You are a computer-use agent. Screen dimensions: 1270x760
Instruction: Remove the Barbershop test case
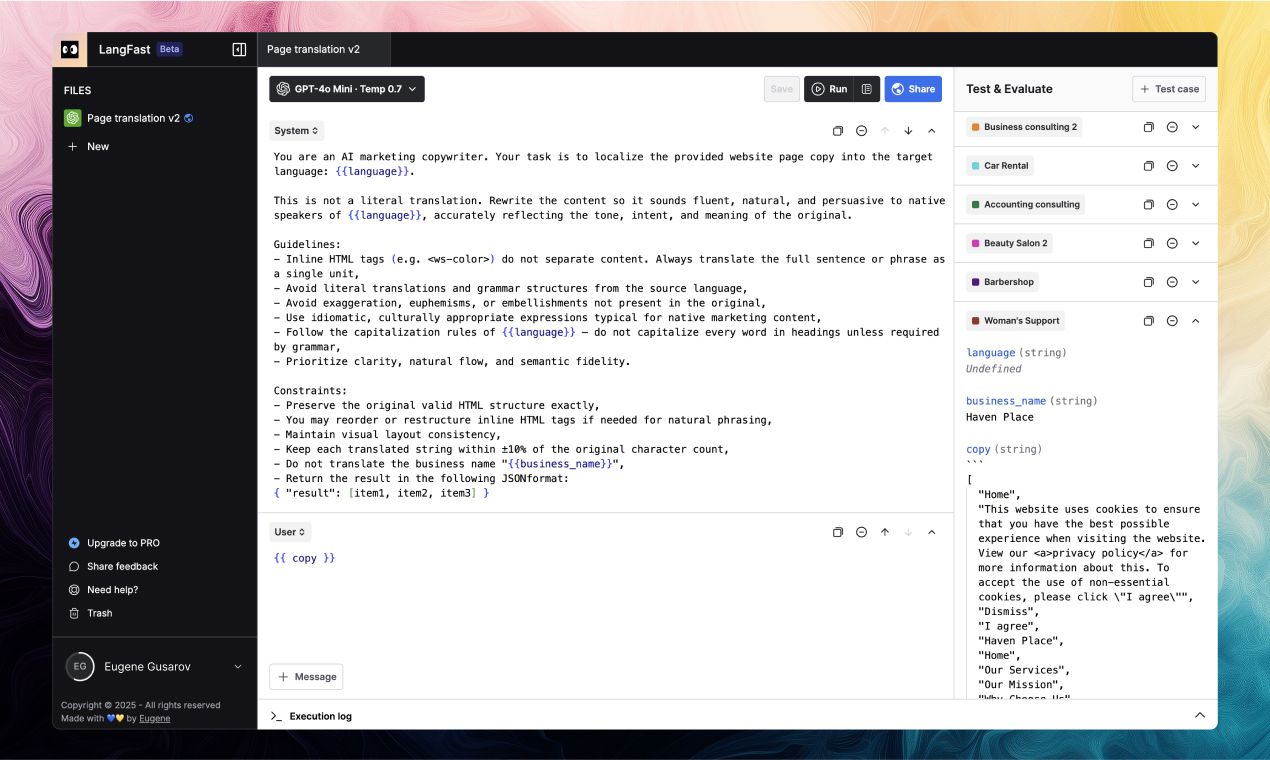point(1172,282)
